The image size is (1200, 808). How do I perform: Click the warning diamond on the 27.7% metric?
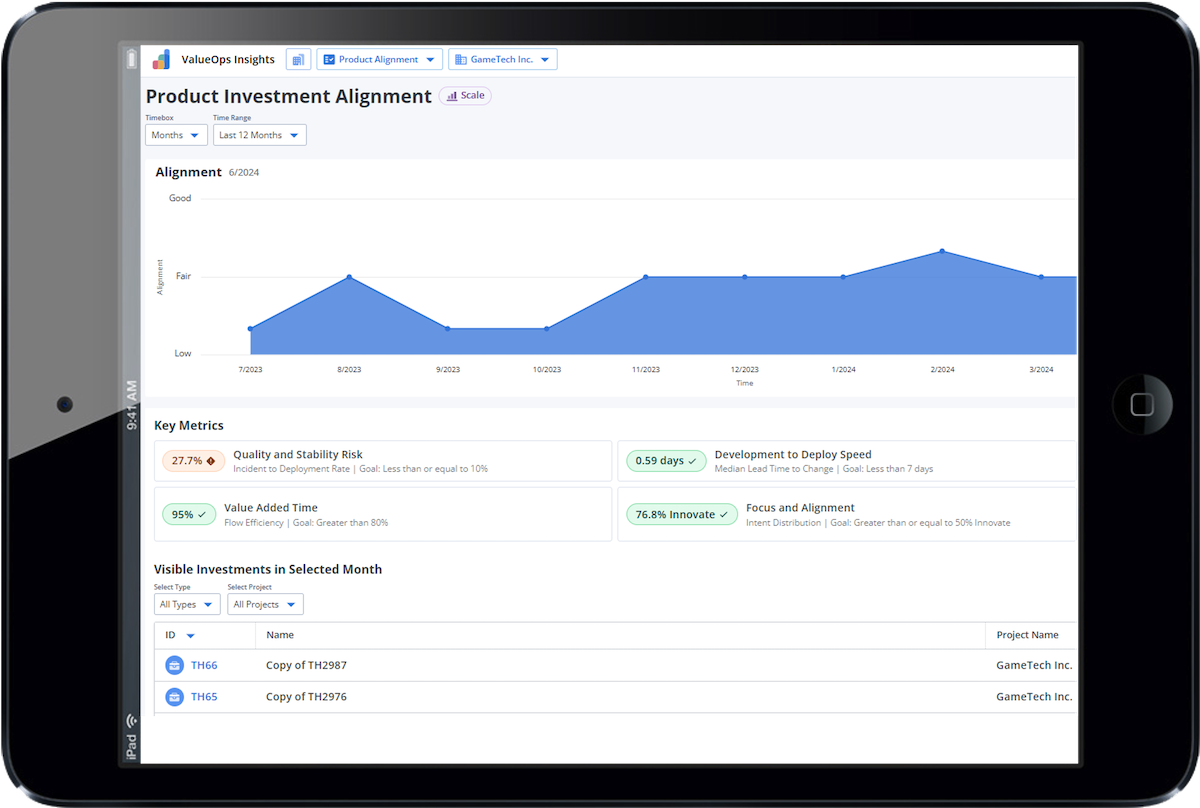212,461
